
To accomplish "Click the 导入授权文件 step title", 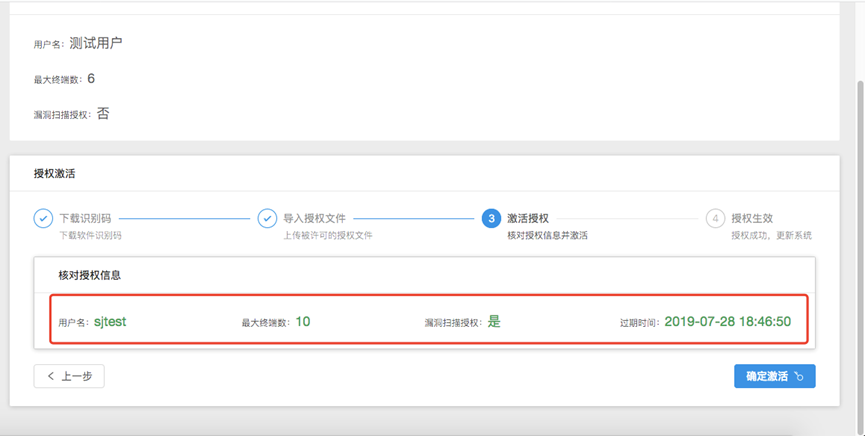I will click(314, 219).
